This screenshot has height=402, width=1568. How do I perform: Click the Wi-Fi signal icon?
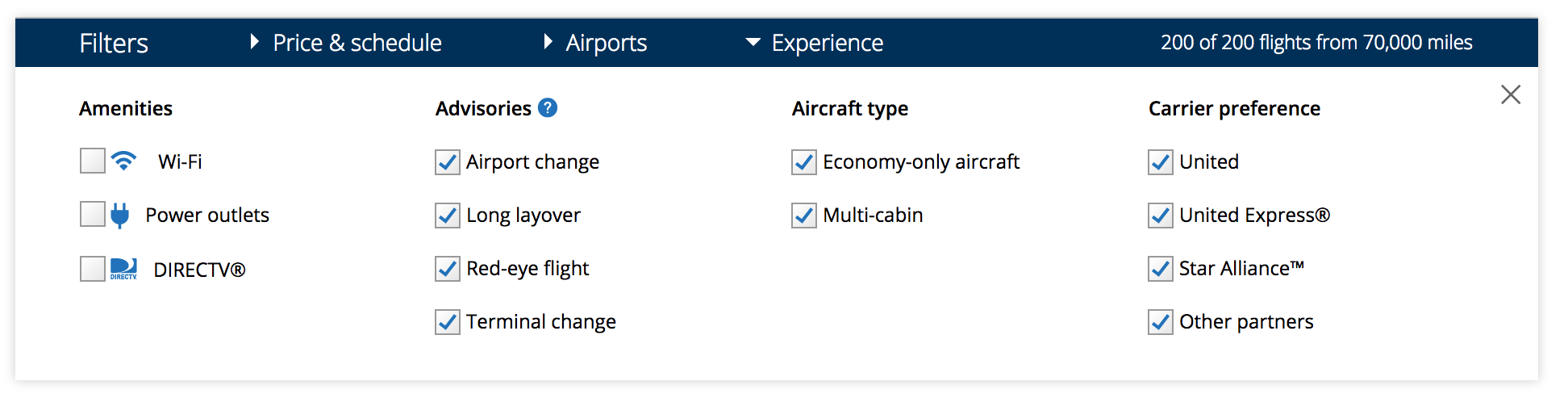(123, 161)
